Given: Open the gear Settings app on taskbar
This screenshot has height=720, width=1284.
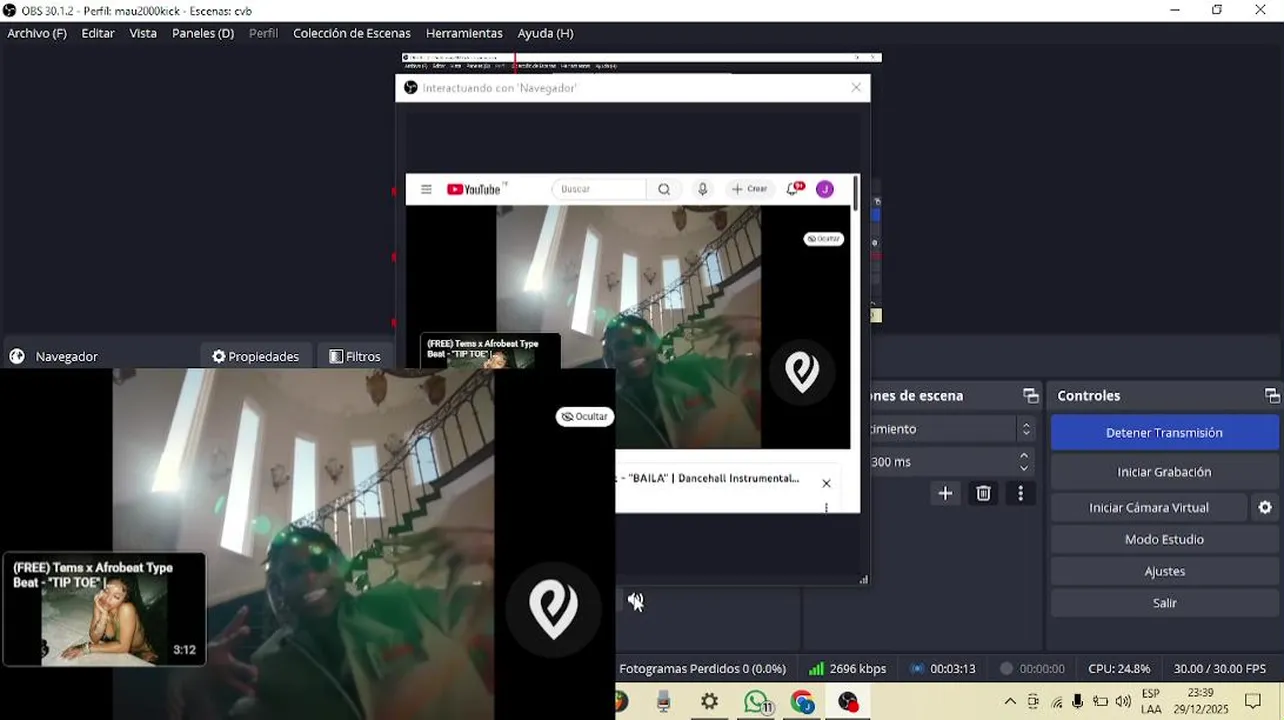Looking at the screenshot, I should click(x=710, y=702).
